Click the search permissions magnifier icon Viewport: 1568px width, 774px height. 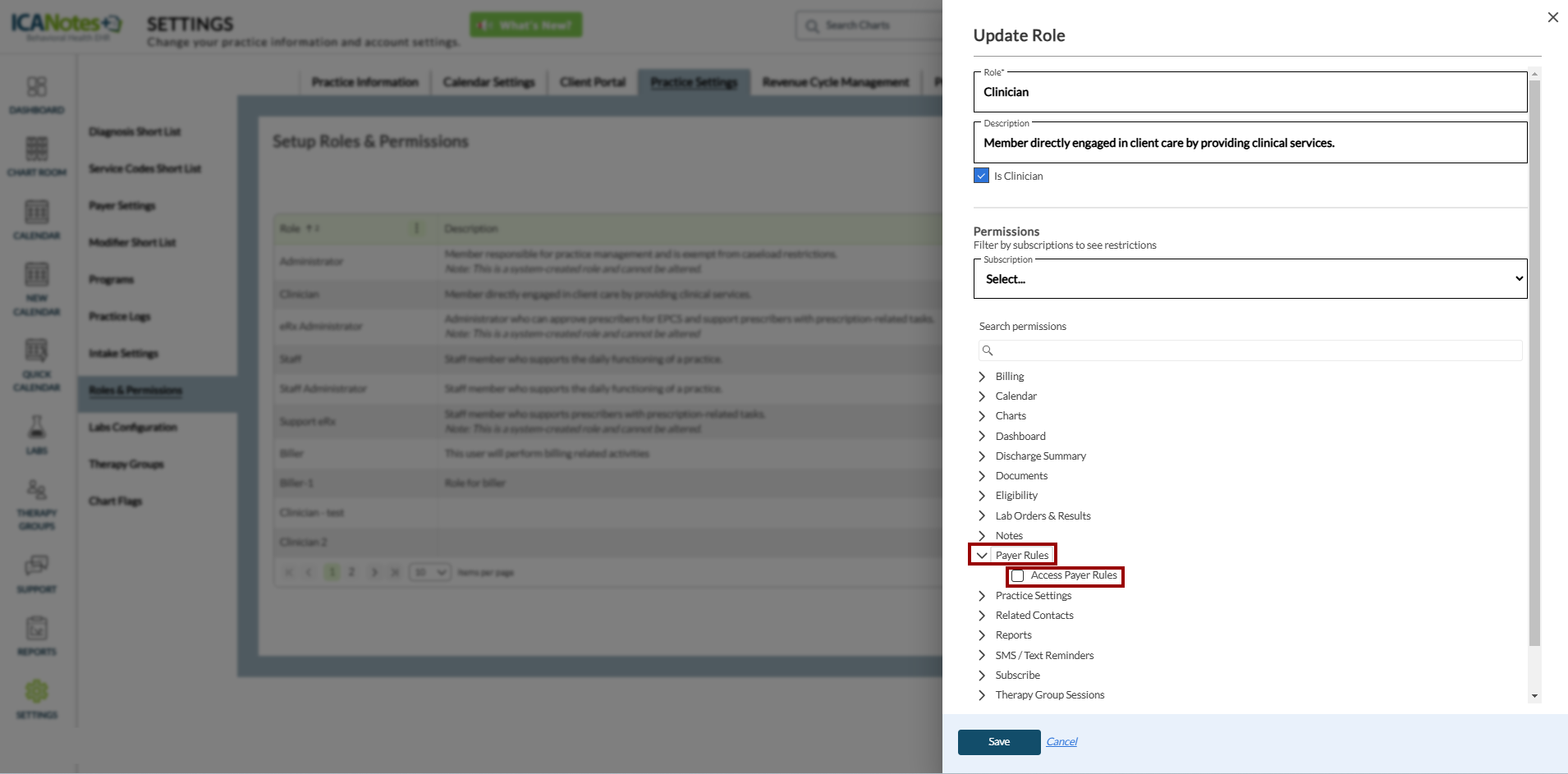pyautogui.click(x=988, y=350)
